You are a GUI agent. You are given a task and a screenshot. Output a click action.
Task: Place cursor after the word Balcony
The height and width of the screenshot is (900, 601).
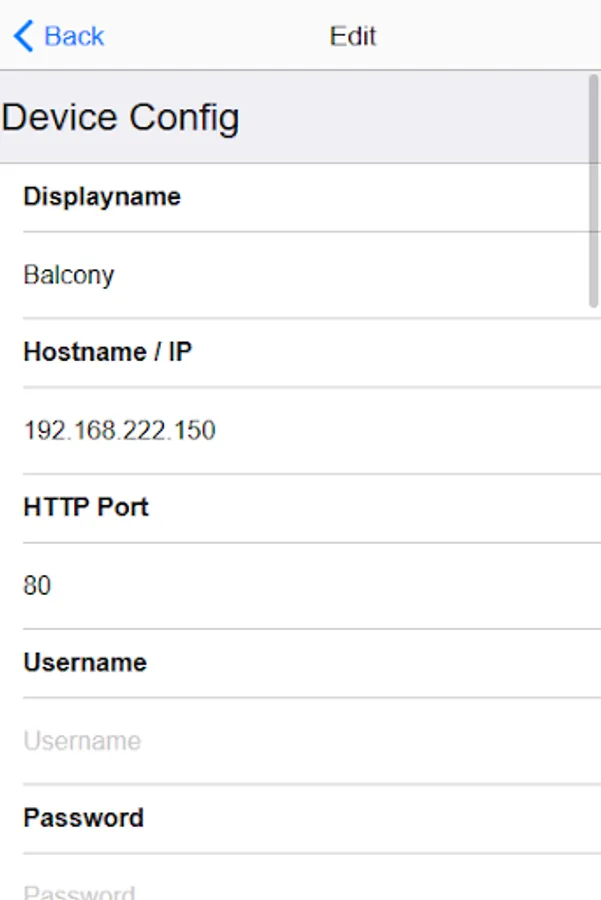116,275
